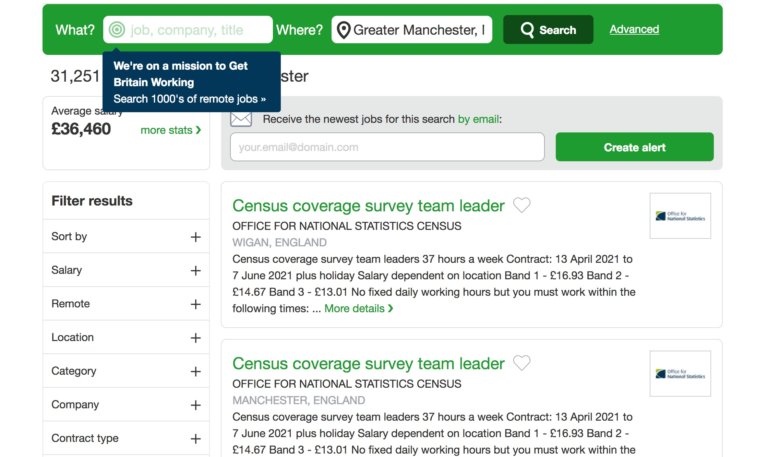768x457 pixels.
Task: Open Wigan Census coverage survey team leader title
Action: point(368,206)
